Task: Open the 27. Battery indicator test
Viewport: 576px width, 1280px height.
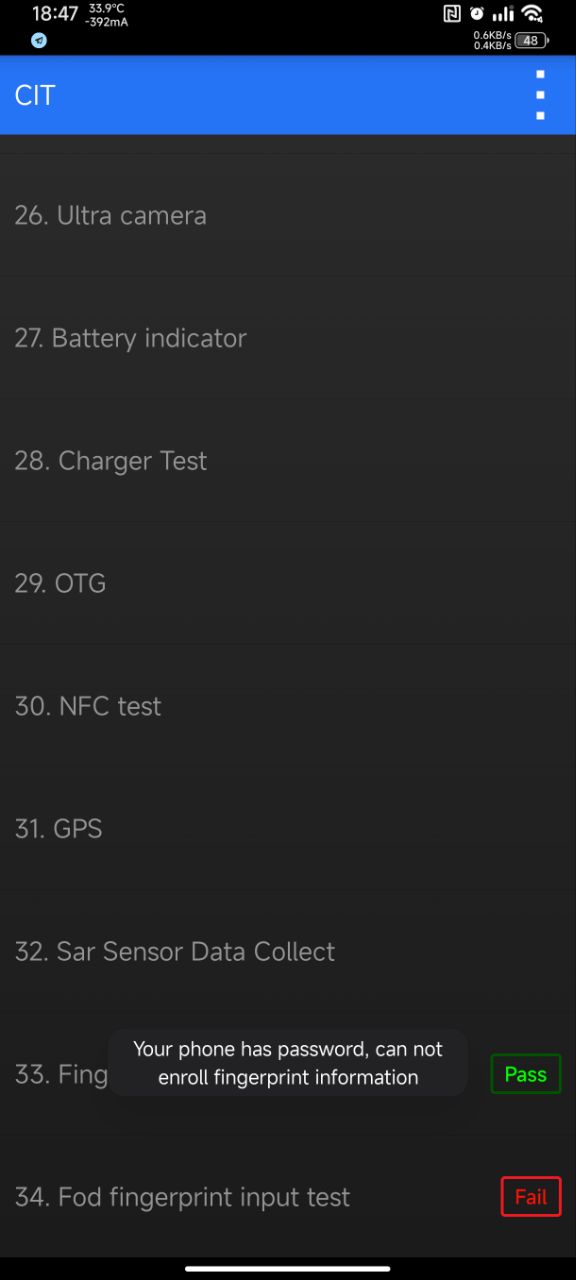Action: pyautogui.click(x=288, y=338)
